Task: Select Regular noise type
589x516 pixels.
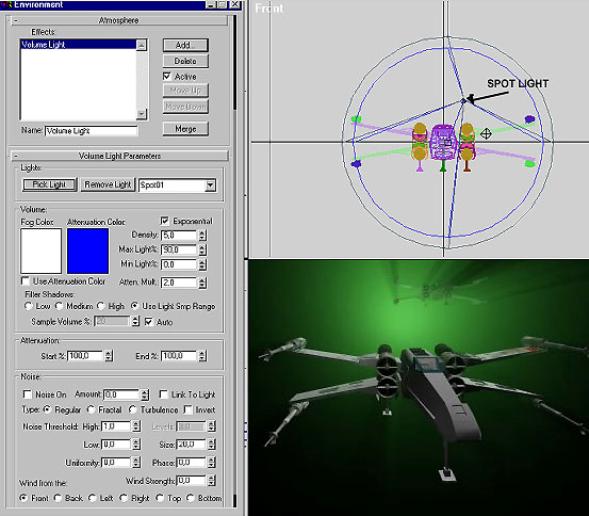Action: tap(47, 410)
